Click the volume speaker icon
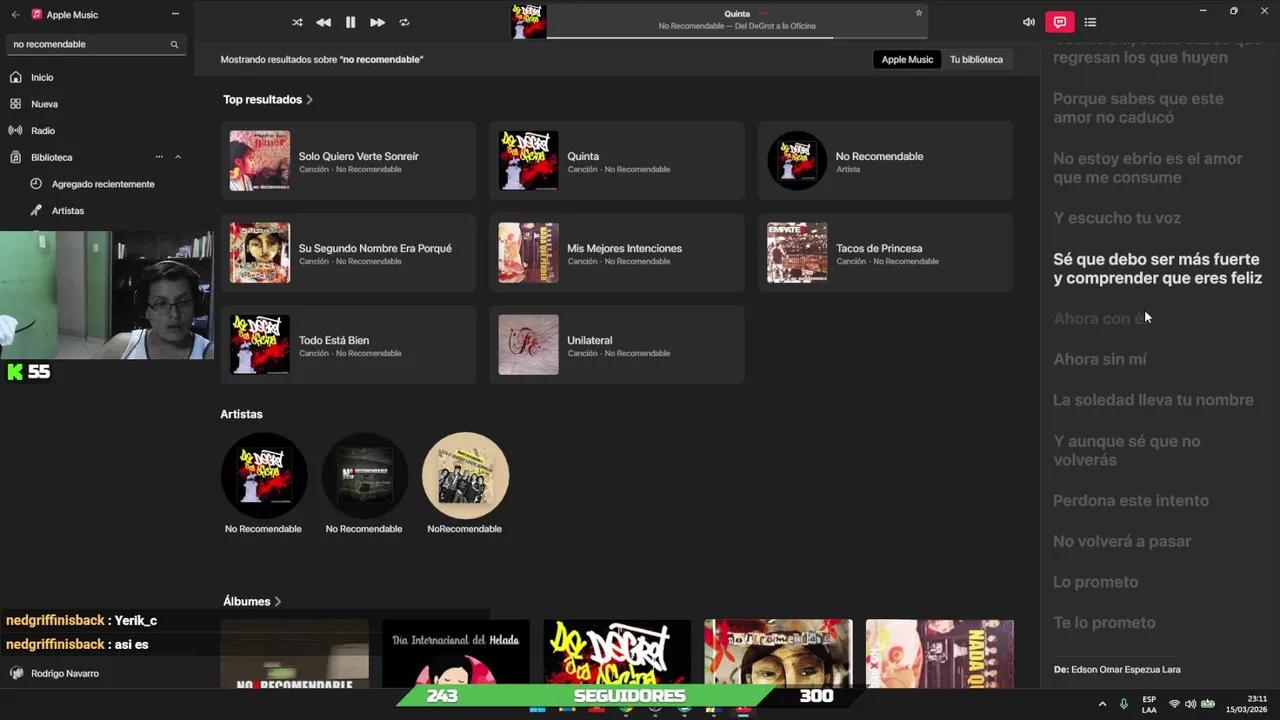This screenshot has height=720, width=1280. pos(1028,22)
